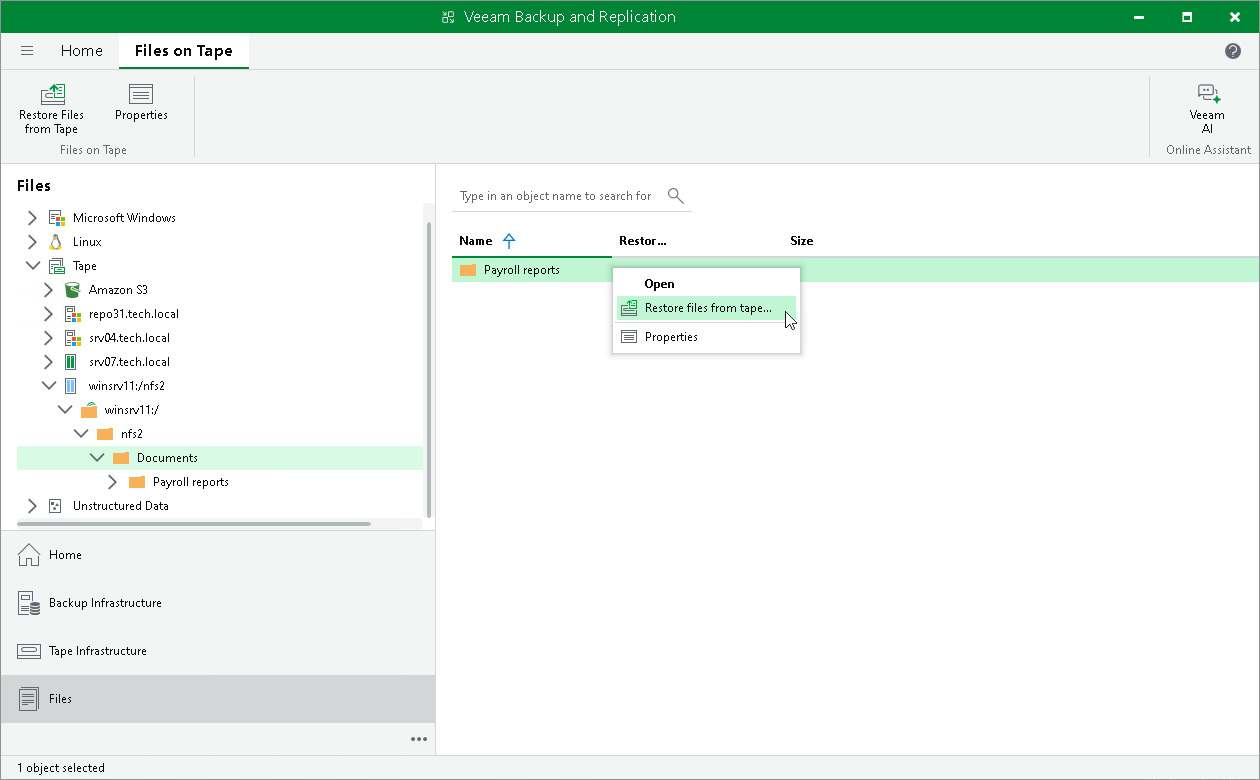Click the Linux penguin icon

coord(57,241)
